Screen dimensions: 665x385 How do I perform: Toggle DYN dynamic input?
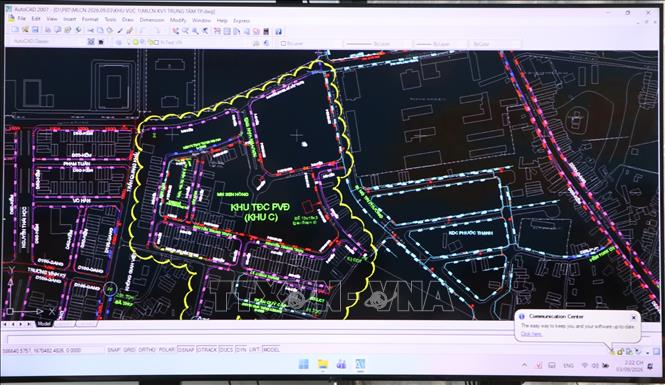[240, 349]
